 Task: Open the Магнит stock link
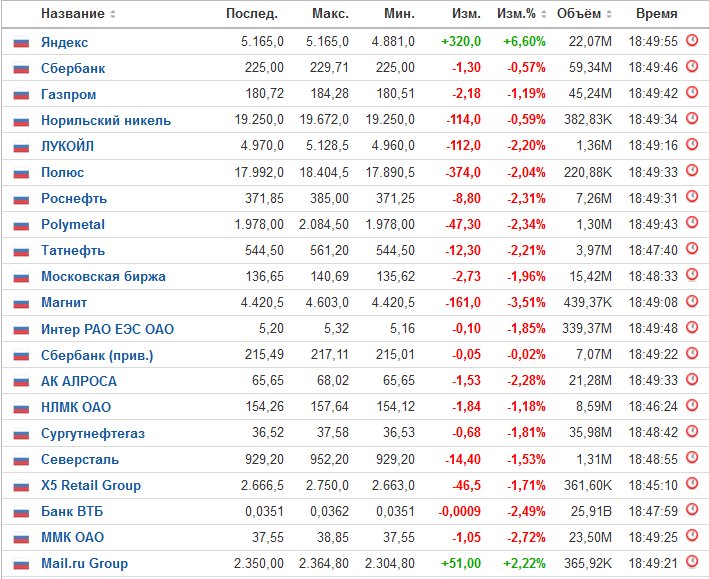(x=64, y=302)
